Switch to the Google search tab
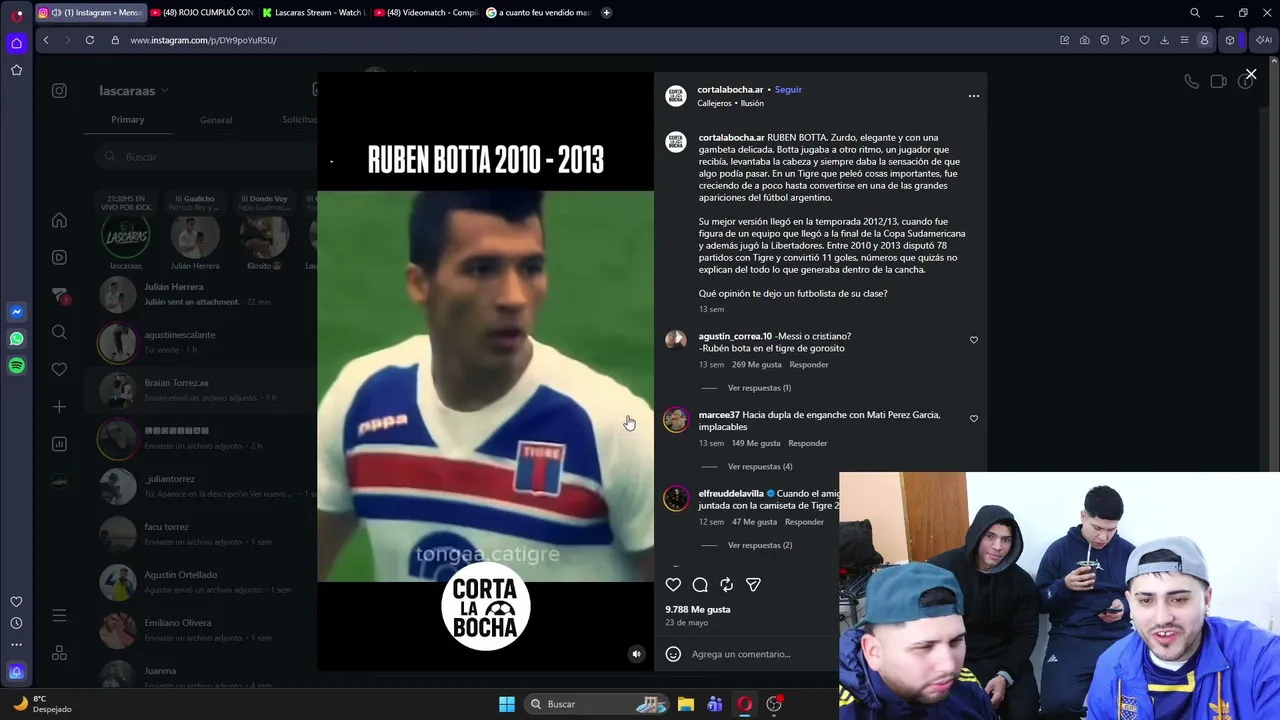 537,13
